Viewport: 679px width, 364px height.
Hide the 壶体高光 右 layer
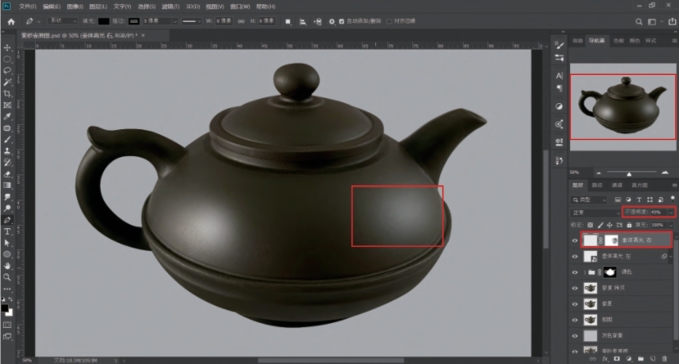[x=575, y=240]
